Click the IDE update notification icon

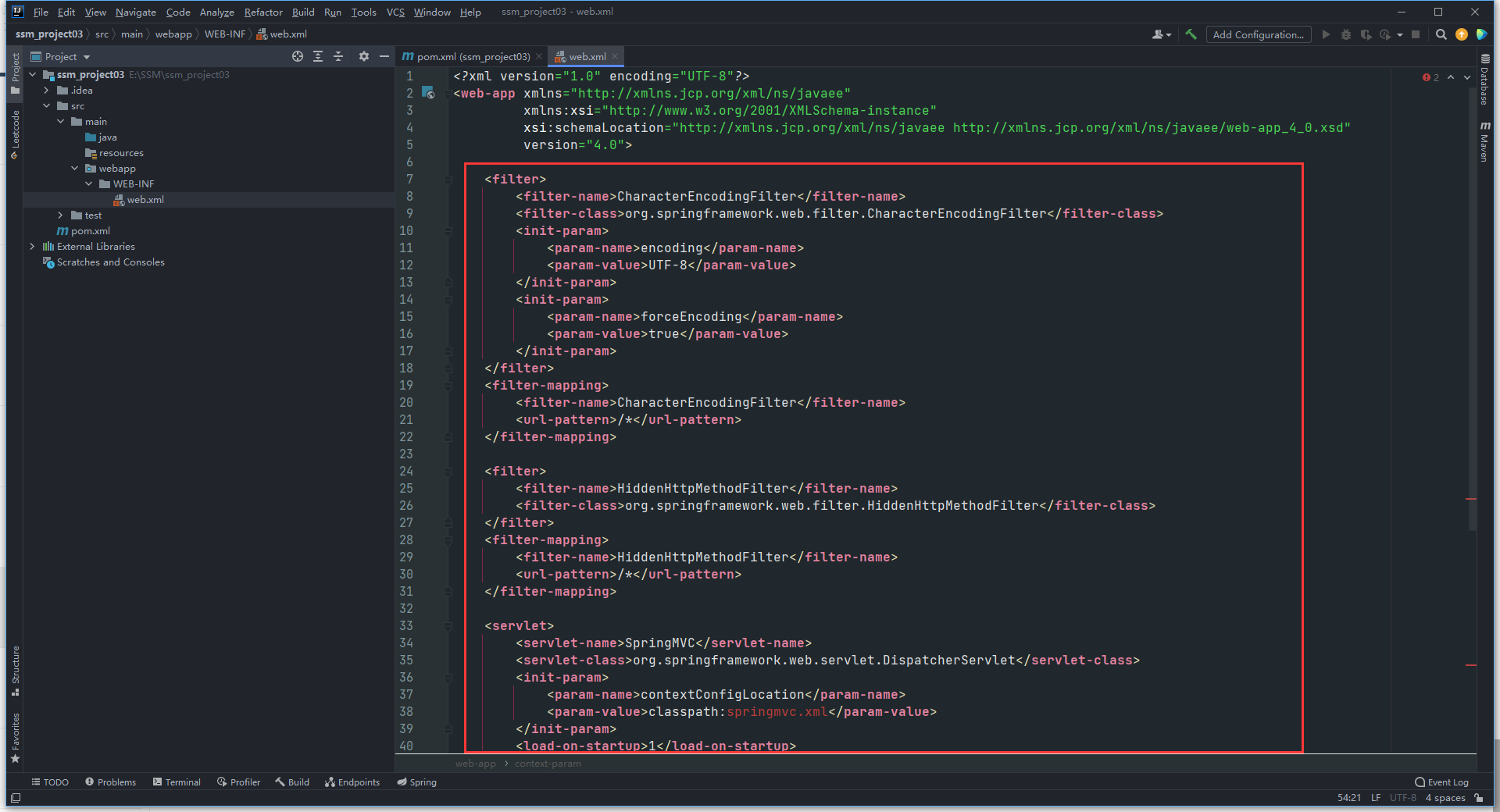[1462, 34]
